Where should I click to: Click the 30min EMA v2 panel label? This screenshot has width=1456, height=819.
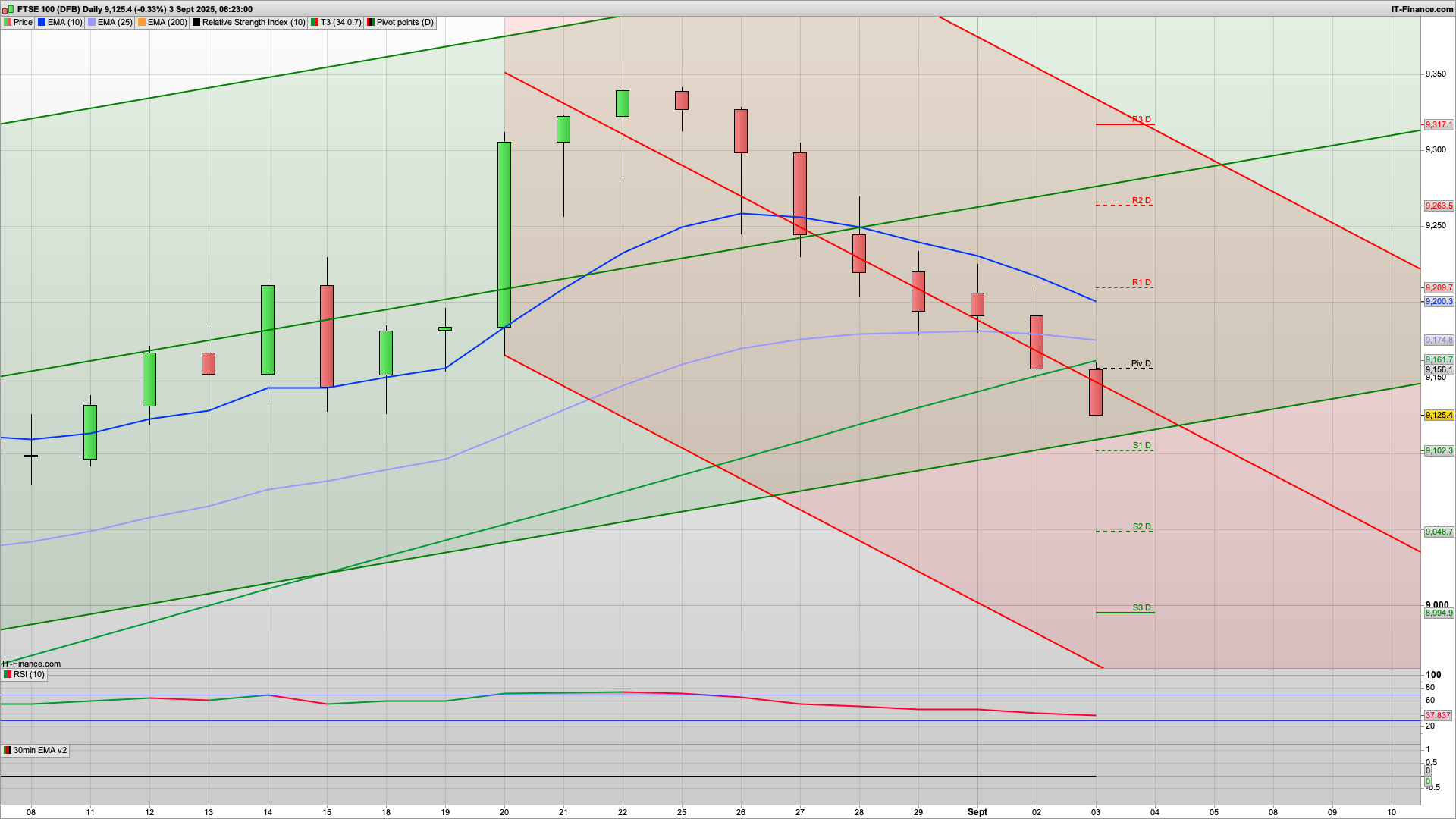[x=35, y=750]
